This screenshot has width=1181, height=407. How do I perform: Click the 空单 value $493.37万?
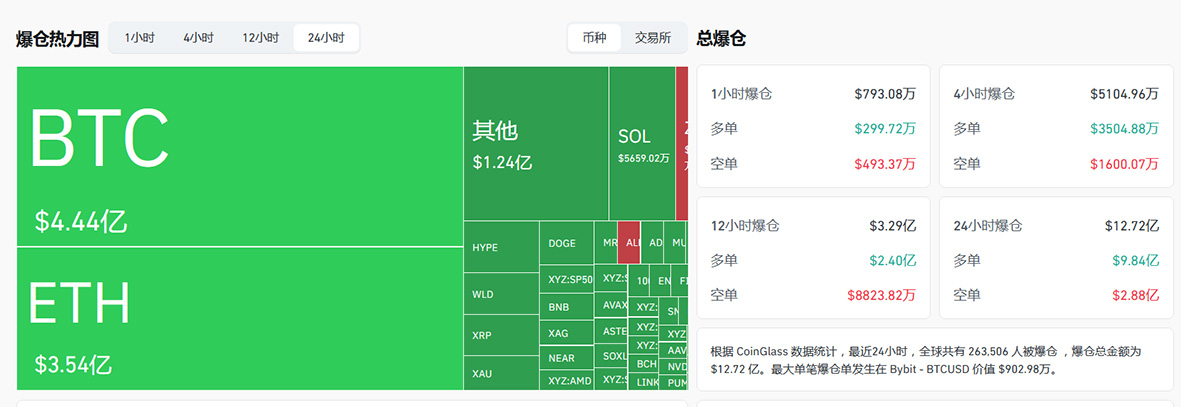(885, 164)
